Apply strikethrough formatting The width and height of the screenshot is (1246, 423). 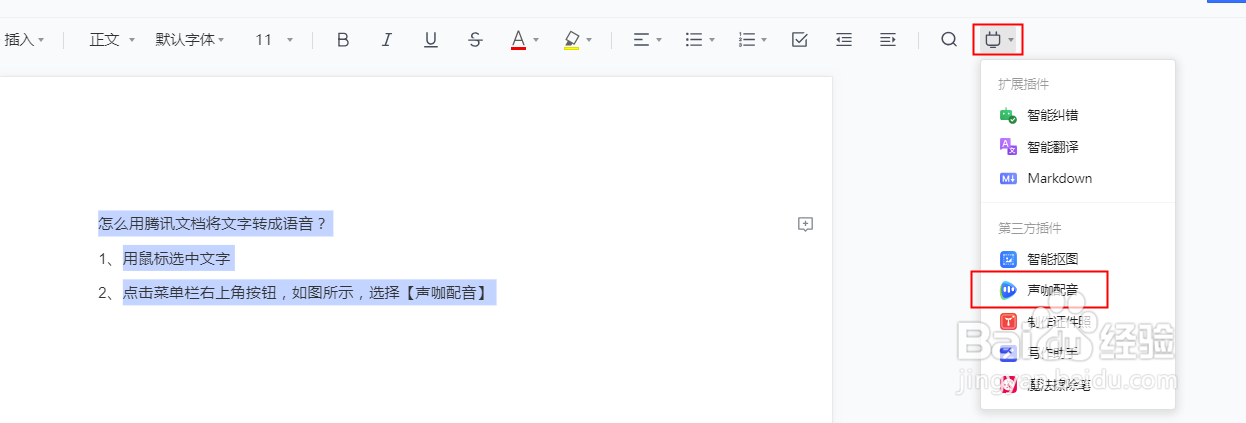point(475,40)
